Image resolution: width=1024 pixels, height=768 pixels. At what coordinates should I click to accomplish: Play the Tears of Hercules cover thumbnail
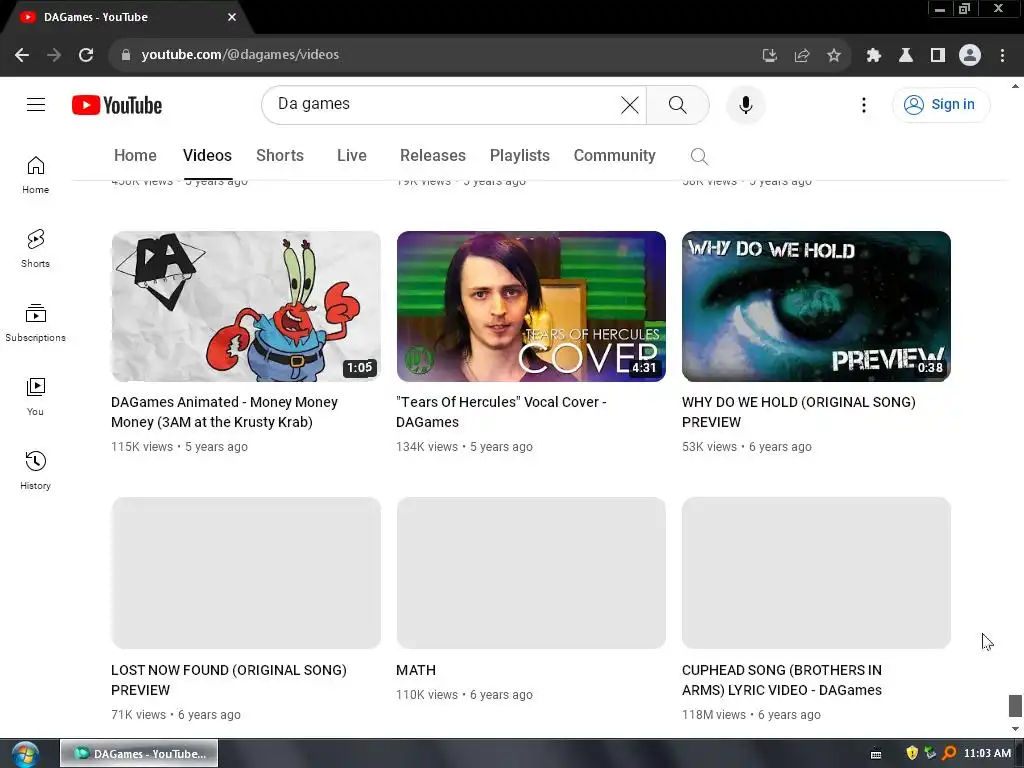pos(531,306)
